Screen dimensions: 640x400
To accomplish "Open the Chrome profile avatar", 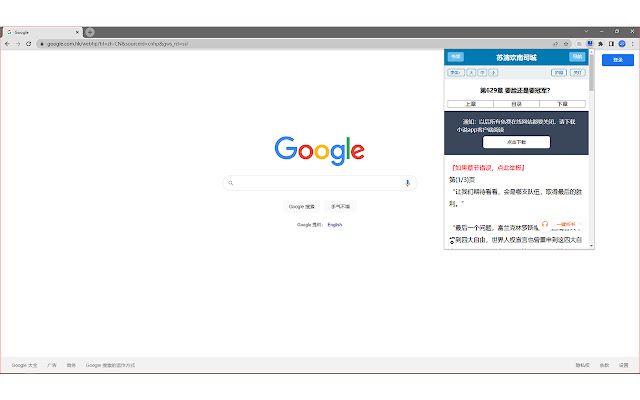I will [x=622, y=44].
